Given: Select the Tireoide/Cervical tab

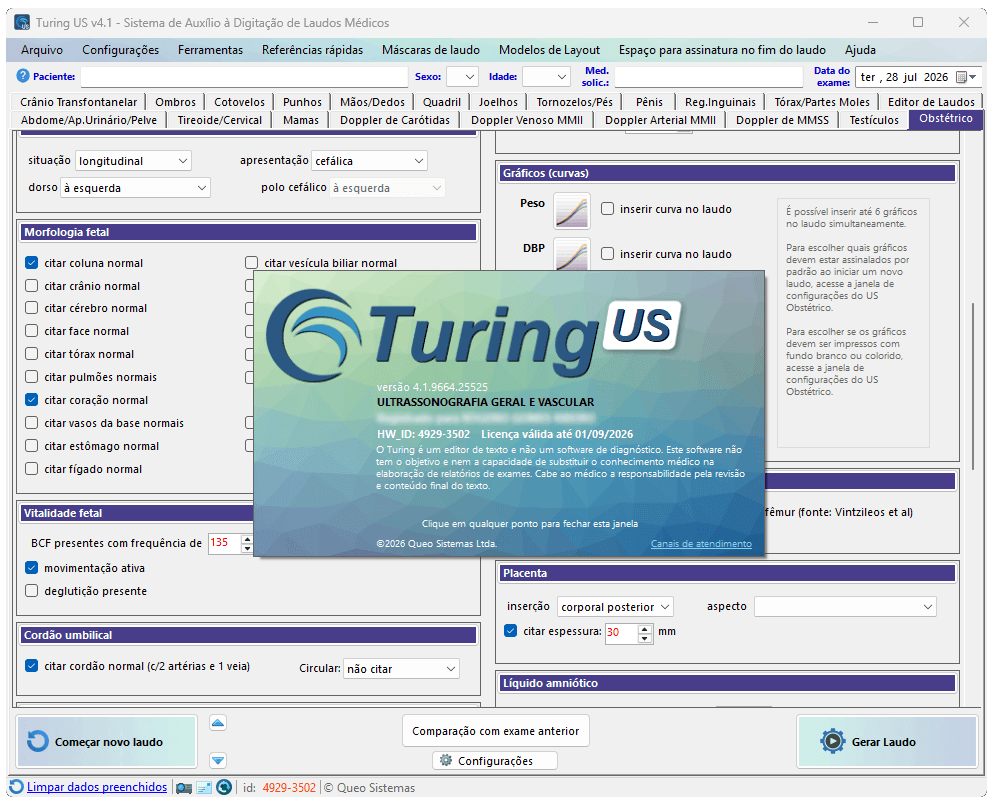Looking at the screenshot, I should point(220,120).
